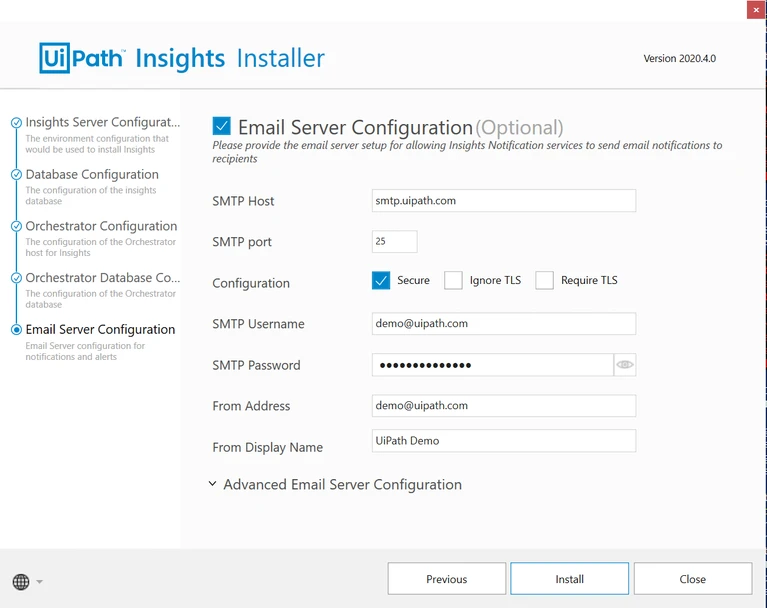767x608 pixels.
Task: Click 'The configuration of the insights database' text
Action: pos(90,196)
